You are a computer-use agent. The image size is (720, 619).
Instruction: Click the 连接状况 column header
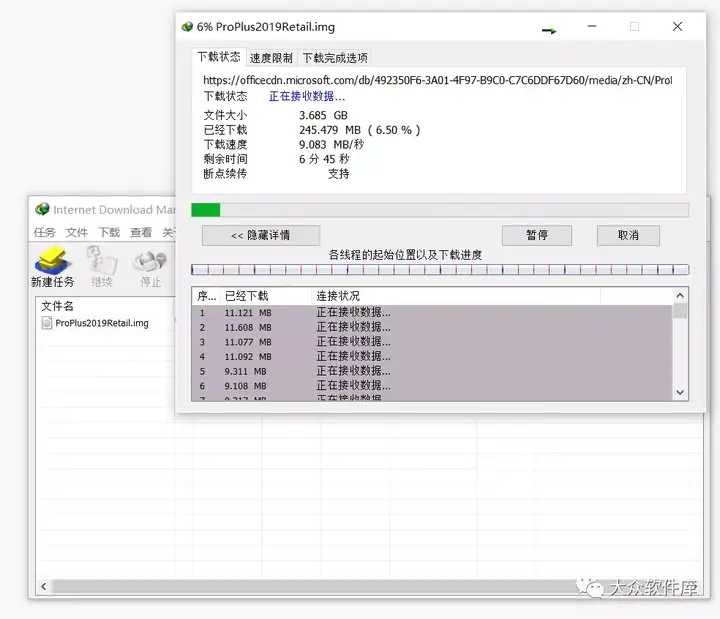click(456, 296)
